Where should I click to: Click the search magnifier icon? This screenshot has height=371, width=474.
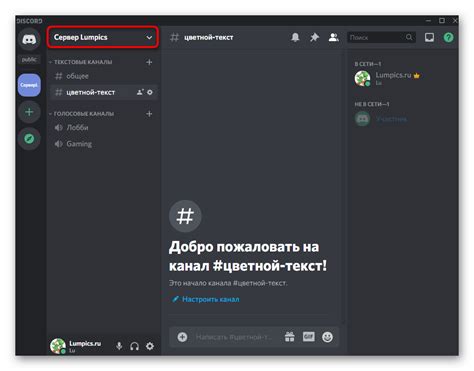click(x=409, y=37)
